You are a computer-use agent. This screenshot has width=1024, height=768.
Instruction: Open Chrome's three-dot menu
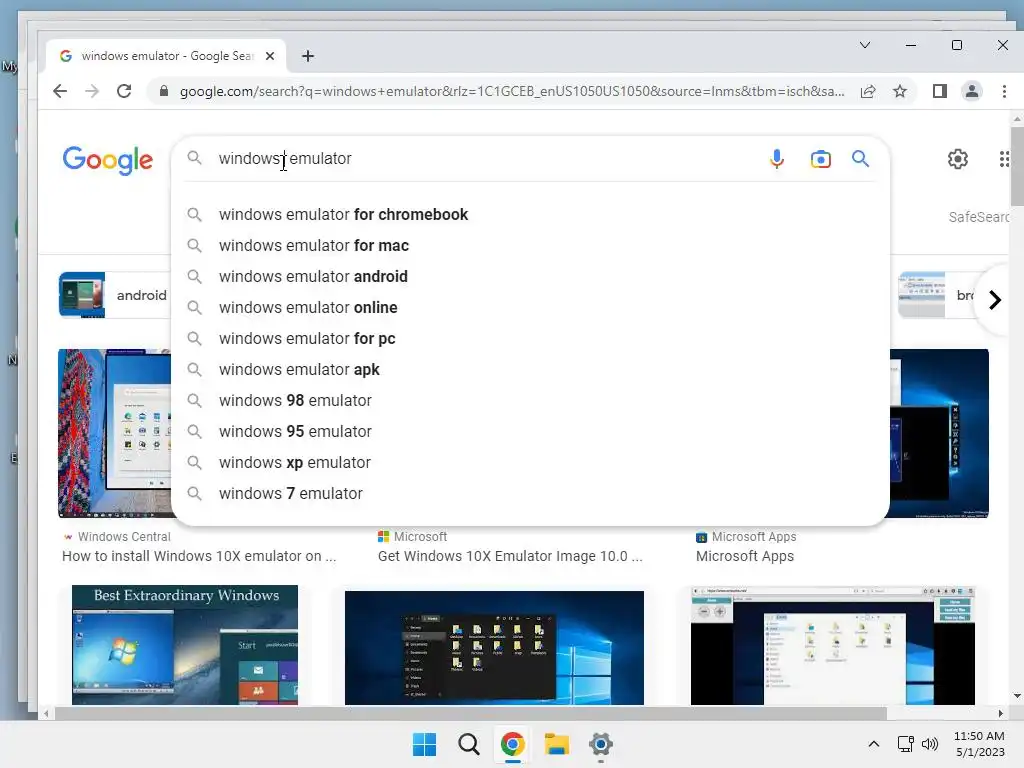(x=1004, y=91)
